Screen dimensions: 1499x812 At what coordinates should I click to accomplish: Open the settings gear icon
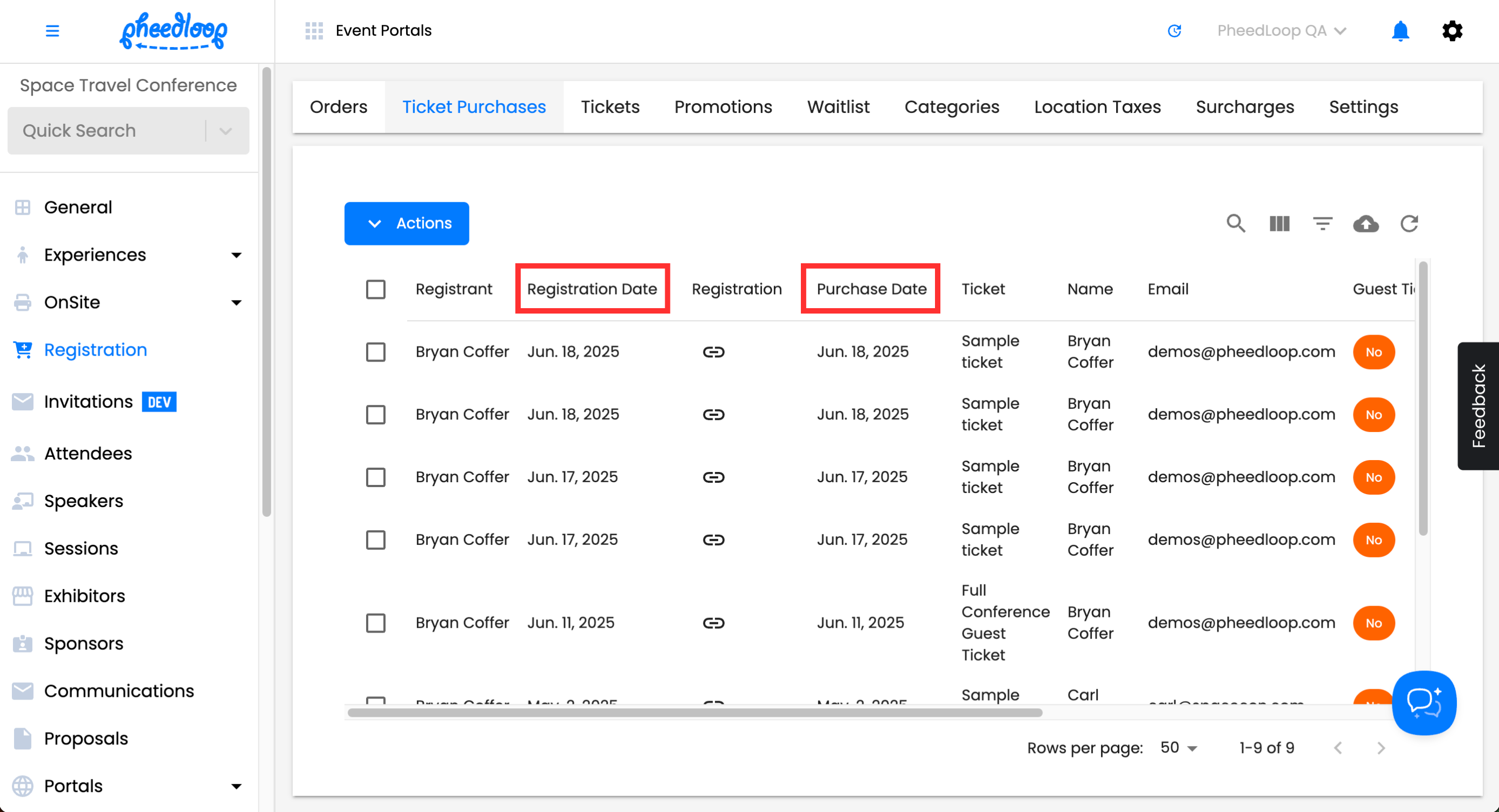pyautogui.click(x=1451, y=31)
